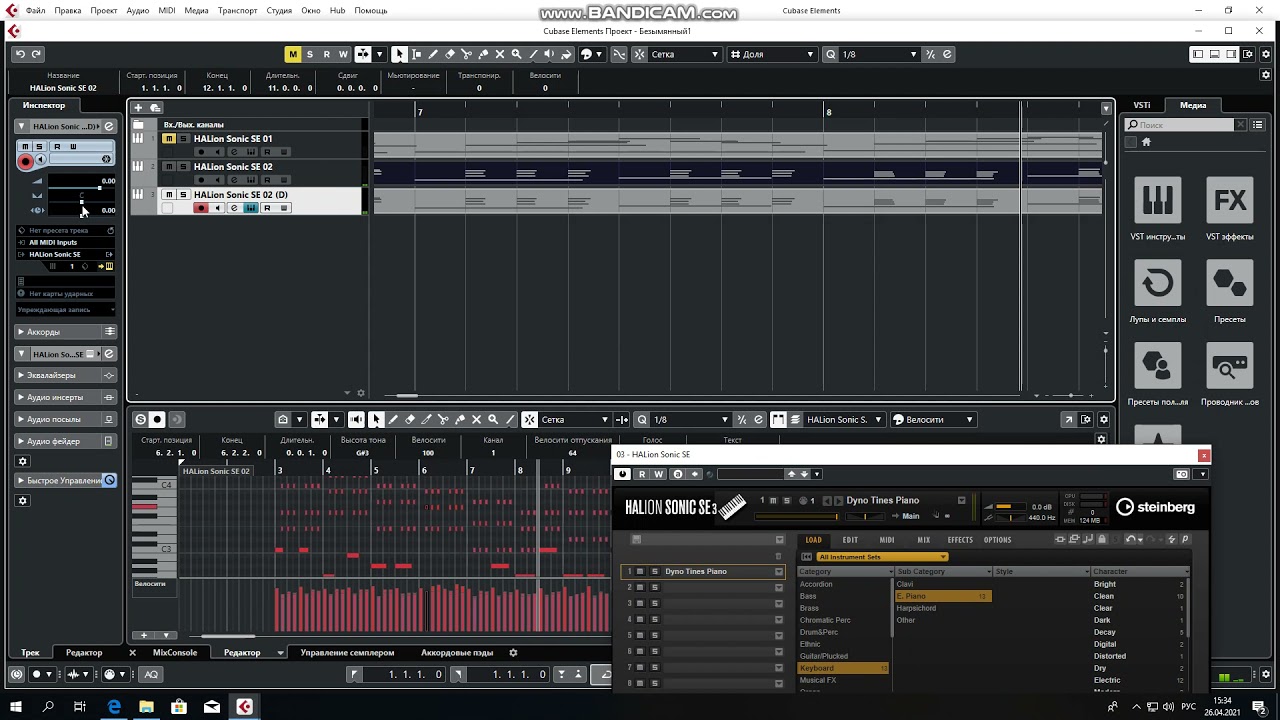
Task: Open the Проект menu
Action: coord(104,10)
